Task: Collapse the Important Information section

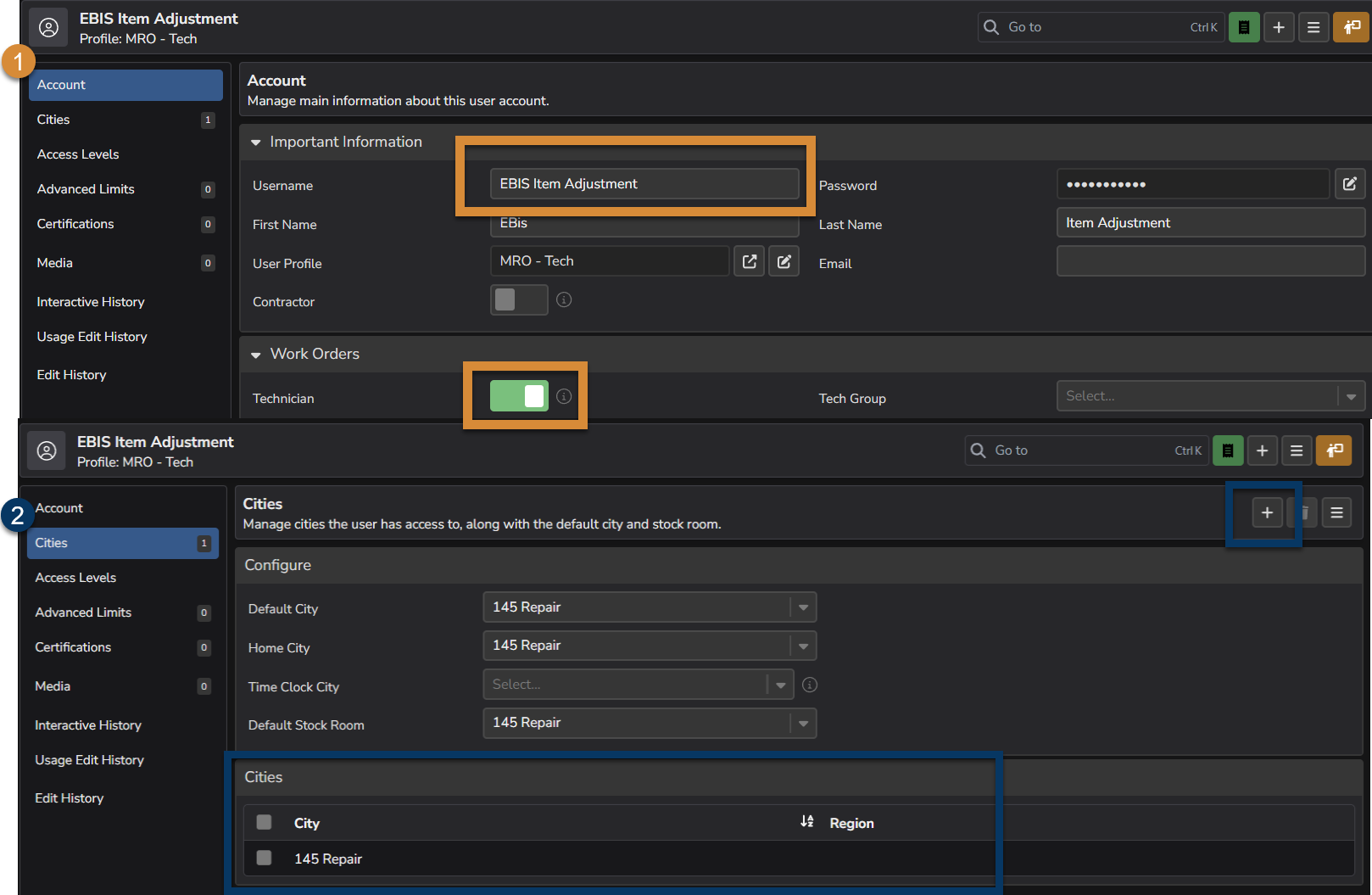Action: point(256,143)
